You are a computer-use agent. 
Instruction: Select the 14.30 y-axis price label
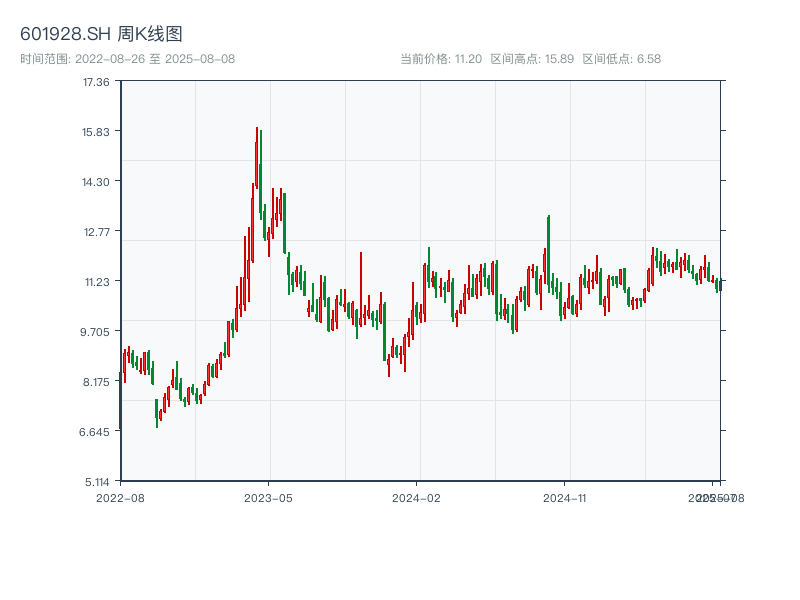(96, 182)
